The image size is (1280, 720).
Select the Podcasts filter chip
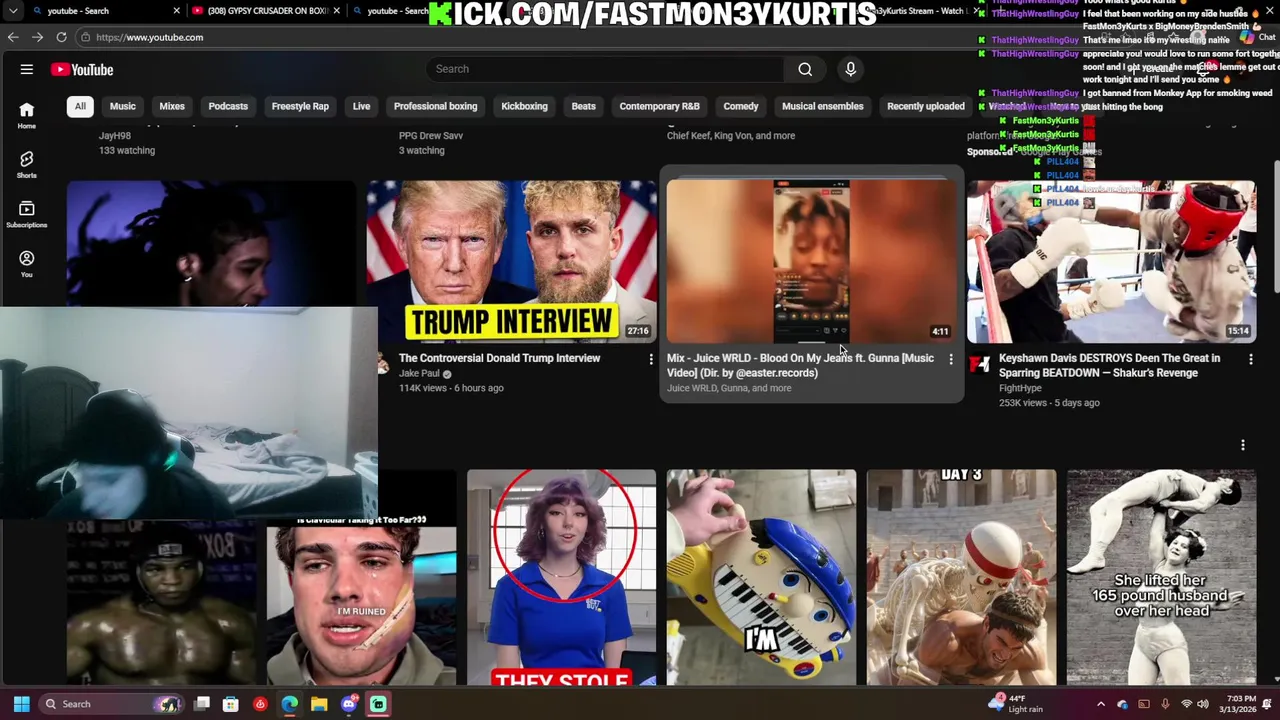point(228,106)
